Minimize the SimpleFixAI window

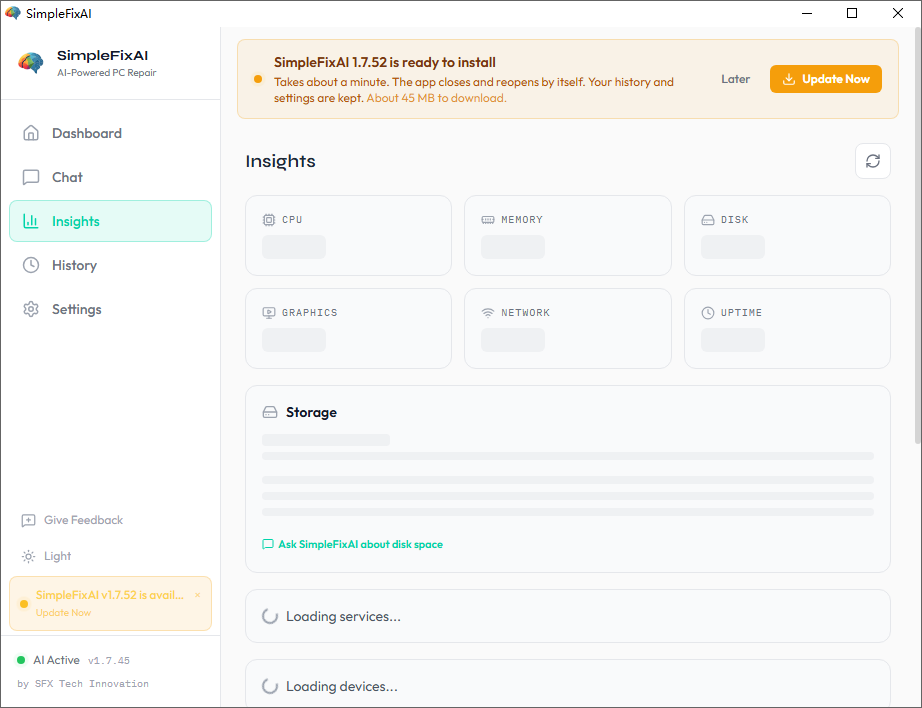point(807,13)
